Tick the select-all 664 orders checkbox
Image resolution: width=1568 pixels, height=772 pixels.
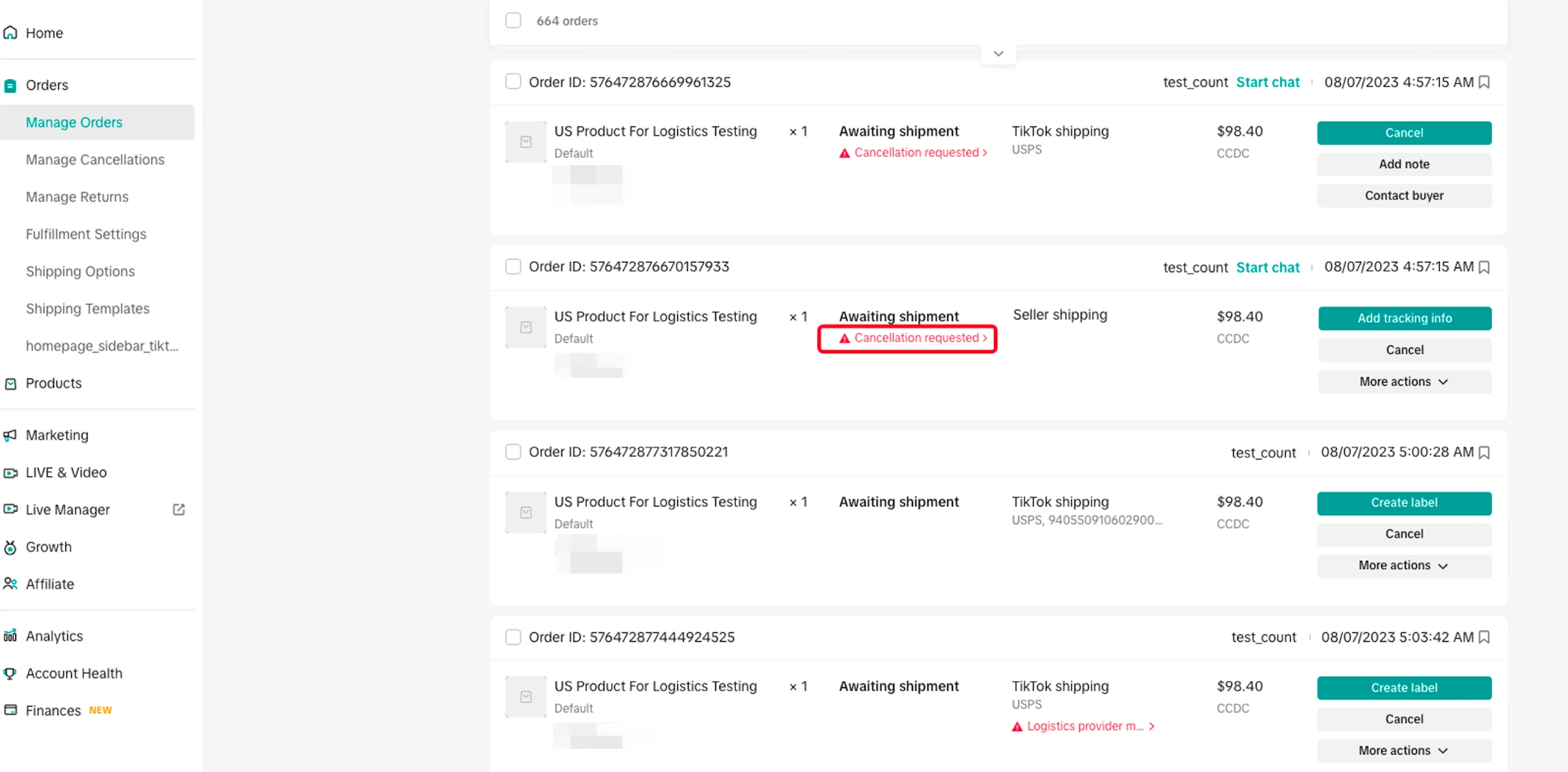[x=513, y=20]
